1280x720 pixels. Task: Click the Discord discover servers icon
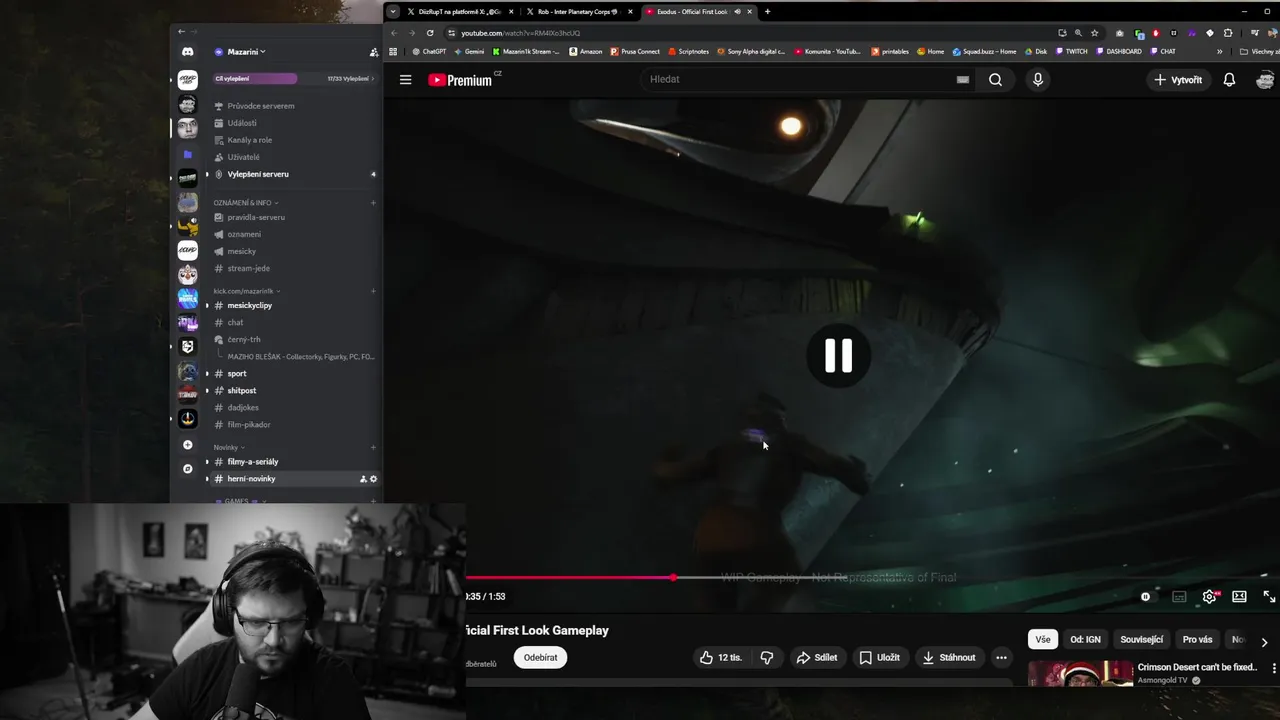(x=187, y=469)
